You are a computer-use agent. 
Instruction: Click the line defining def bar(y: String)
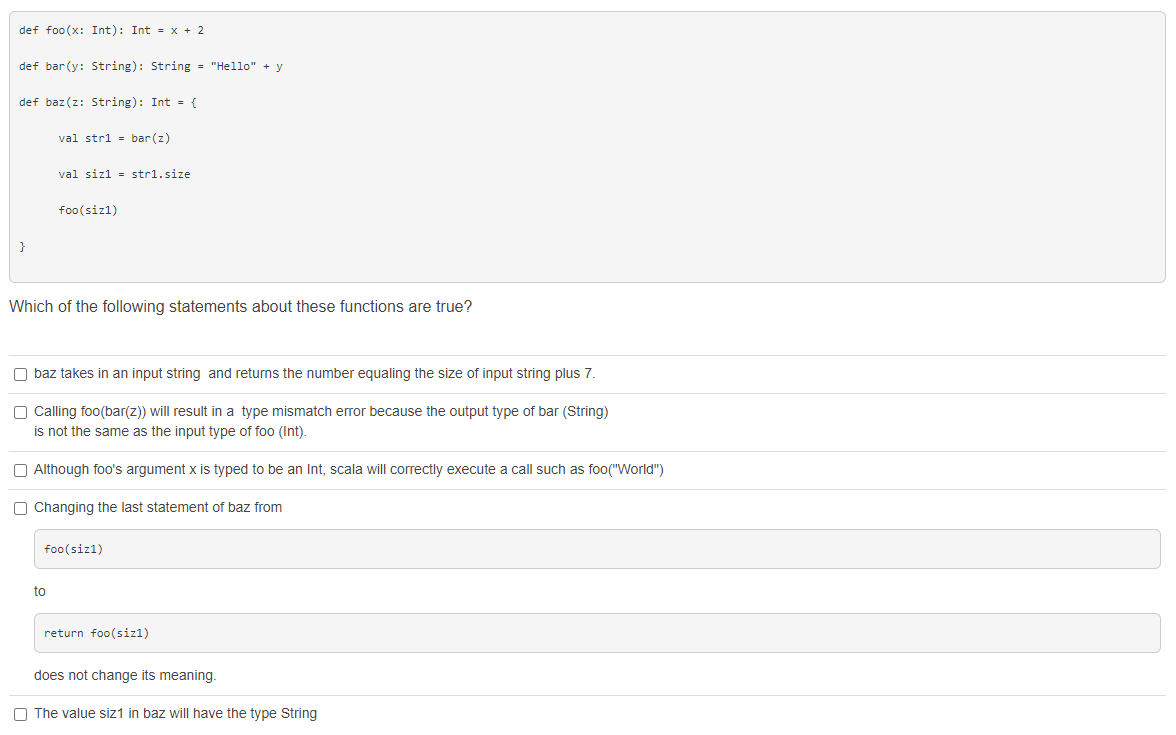click(148, 66)
